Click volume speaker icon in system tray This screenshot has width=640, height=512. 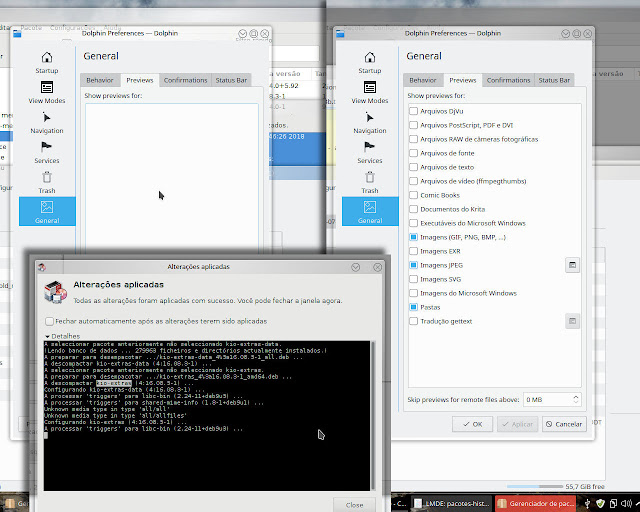(626, 503)
